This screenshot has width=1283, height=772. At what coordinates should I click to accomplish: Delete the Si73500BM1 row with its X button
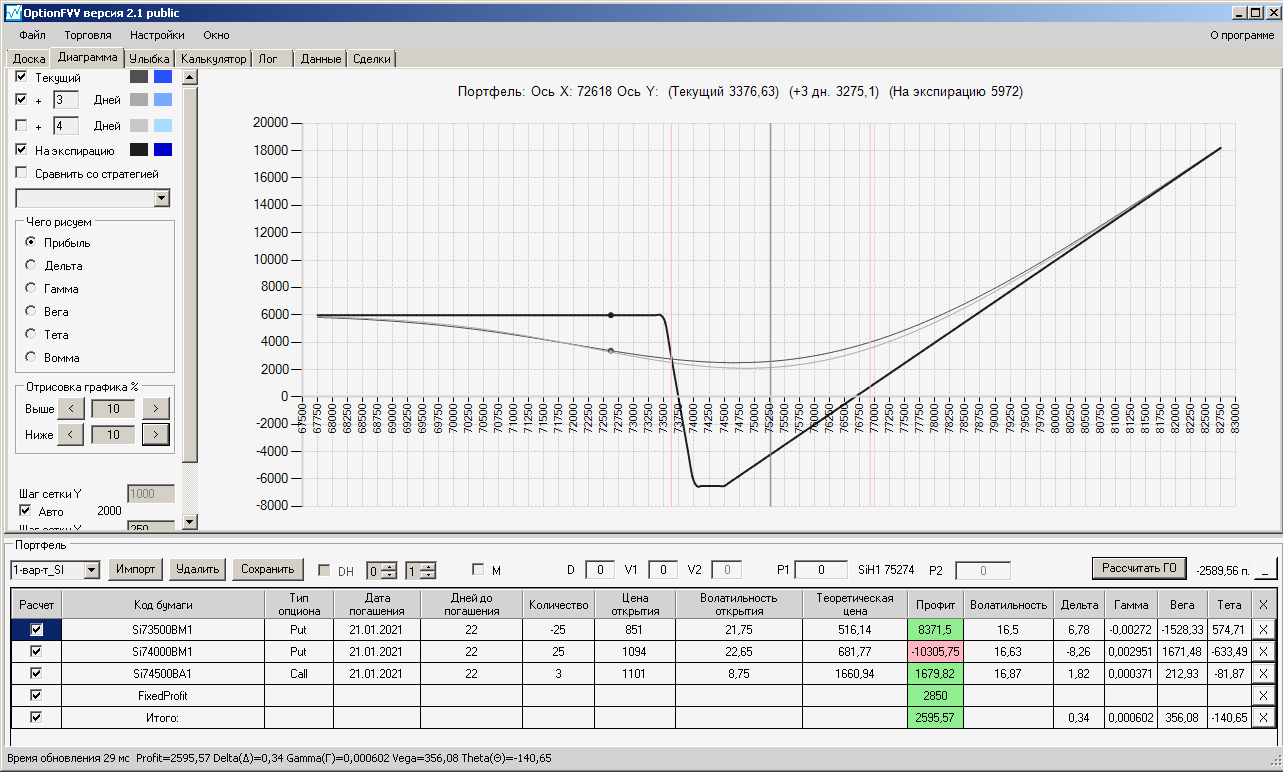click(1263, 630)
